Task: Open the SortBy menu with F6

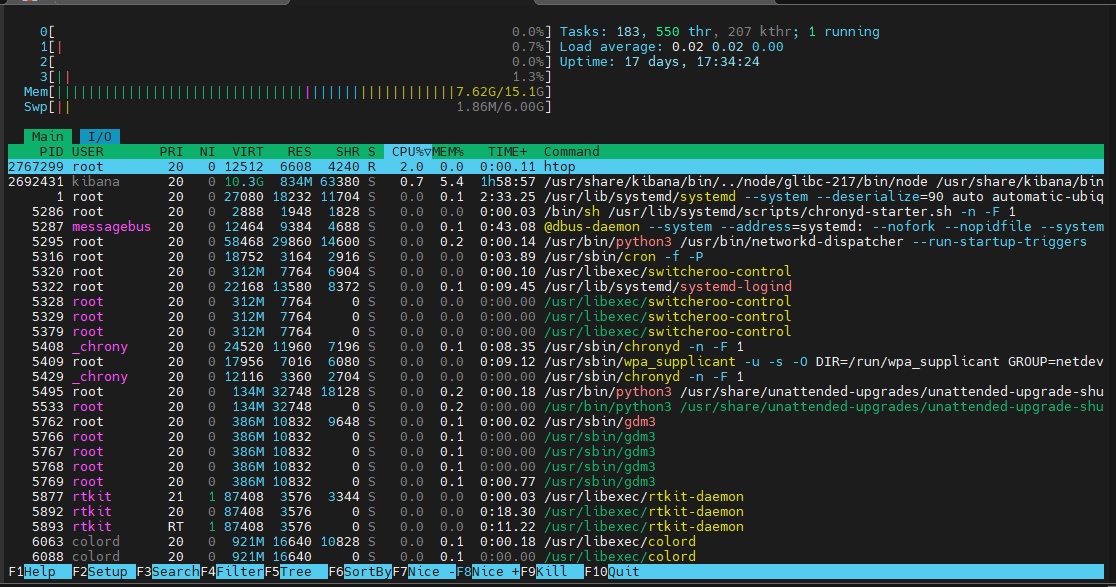Action: tap(360, 571)
